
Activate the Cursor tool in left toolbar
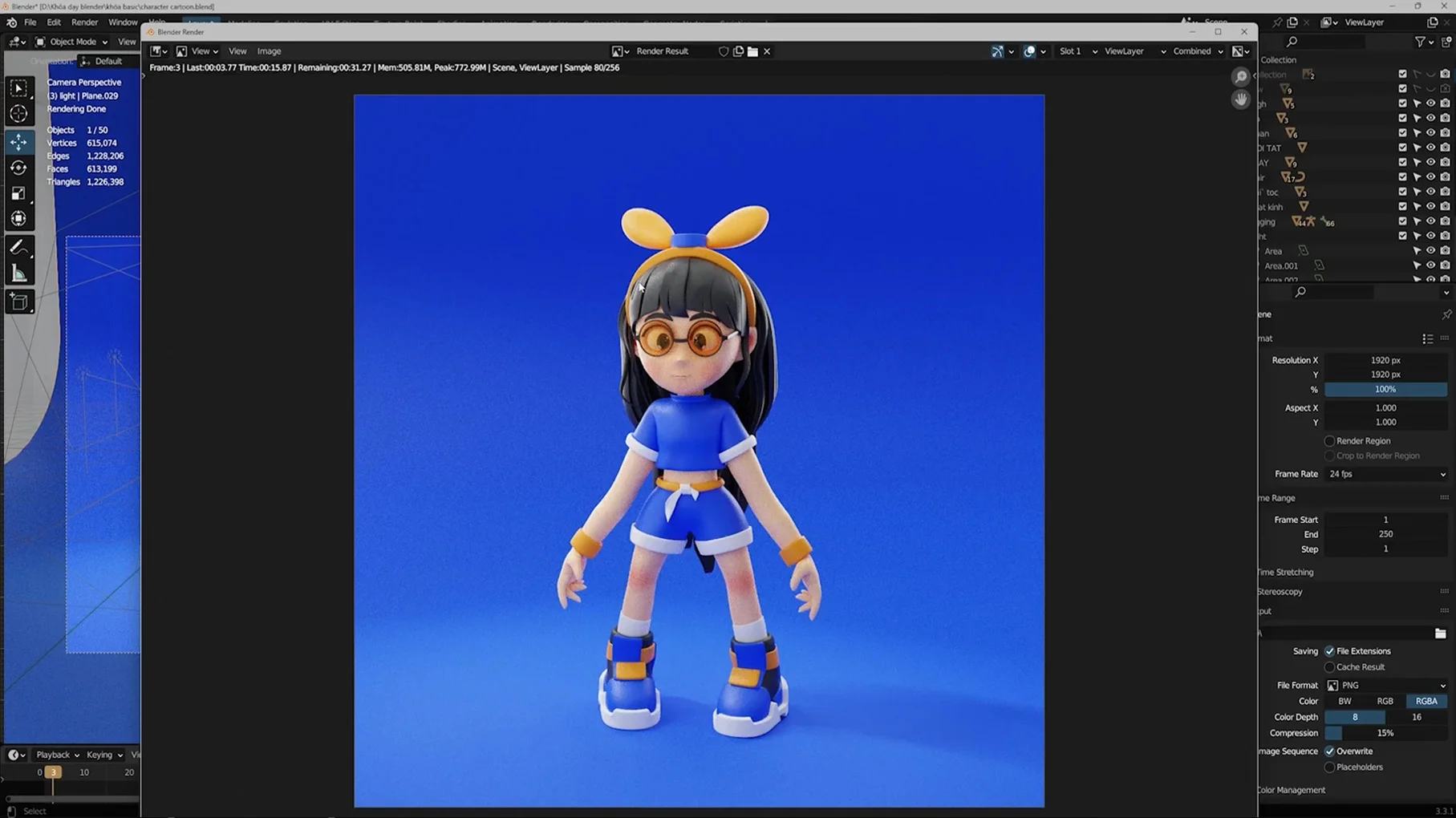point(18,114)
